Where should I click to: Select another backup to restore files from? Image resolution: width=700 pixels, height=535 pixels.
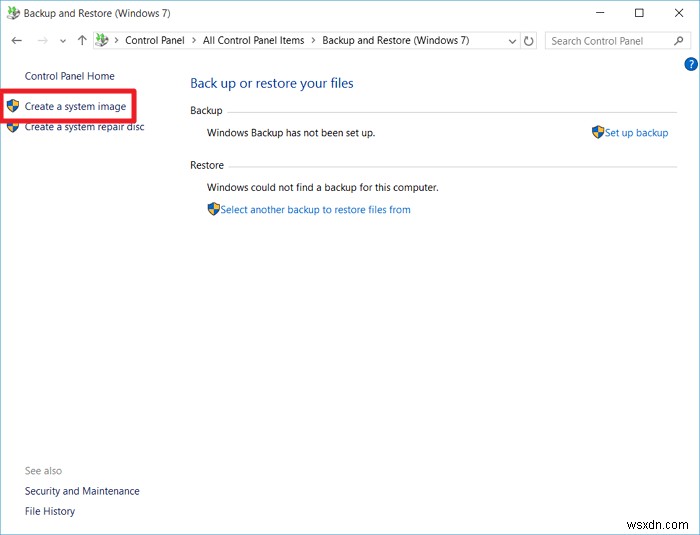[x=316, y=210]
